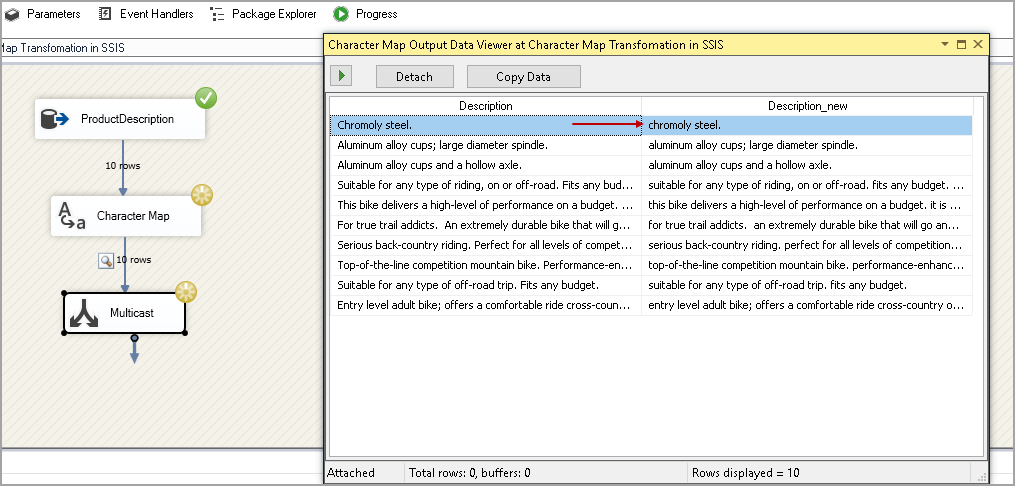This screenshot has height=486, width=1015.
Task: Click the Description_new column header
Action: 807,106
